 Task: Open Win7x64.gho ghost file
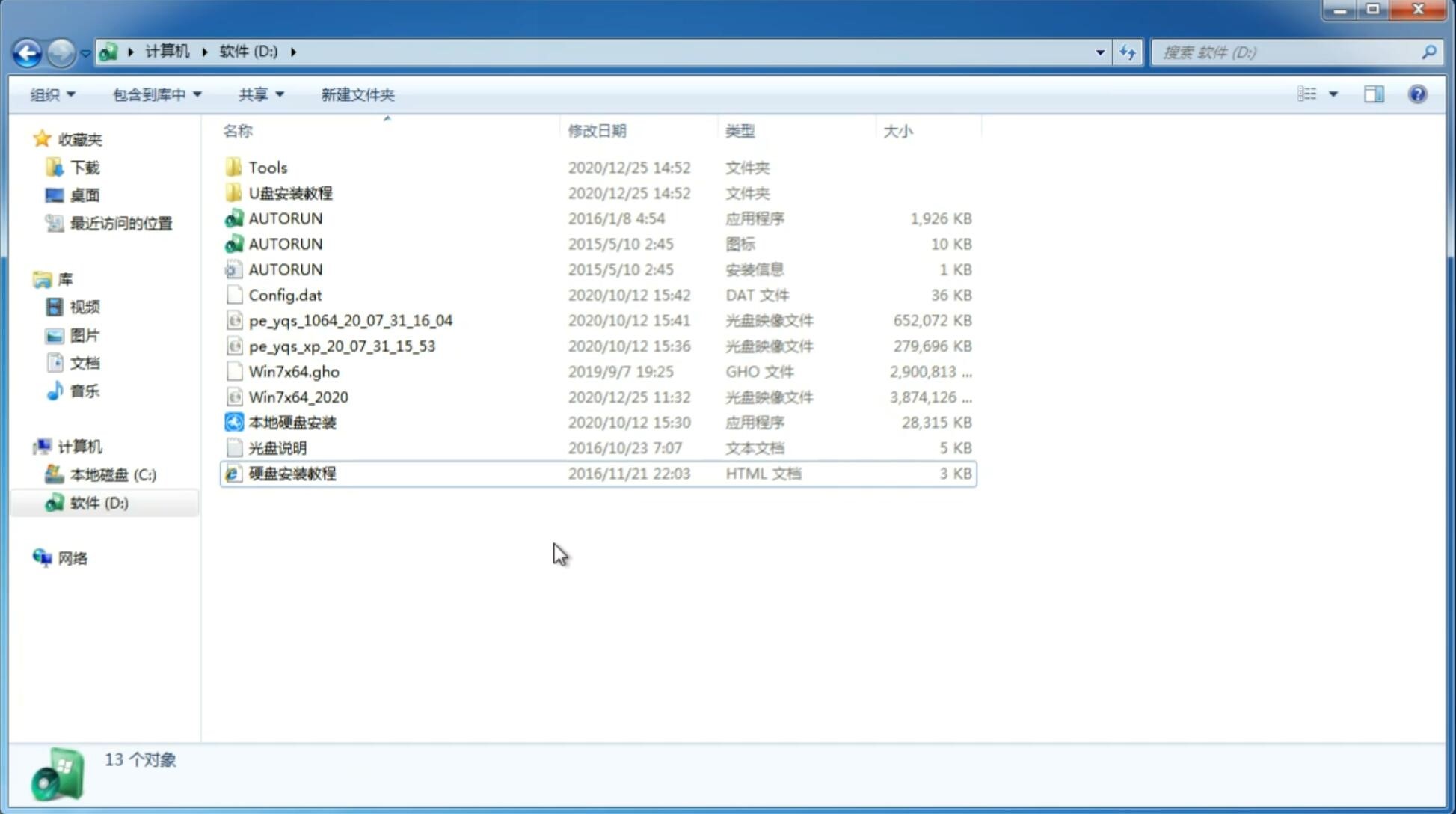[x=294, y=371]
